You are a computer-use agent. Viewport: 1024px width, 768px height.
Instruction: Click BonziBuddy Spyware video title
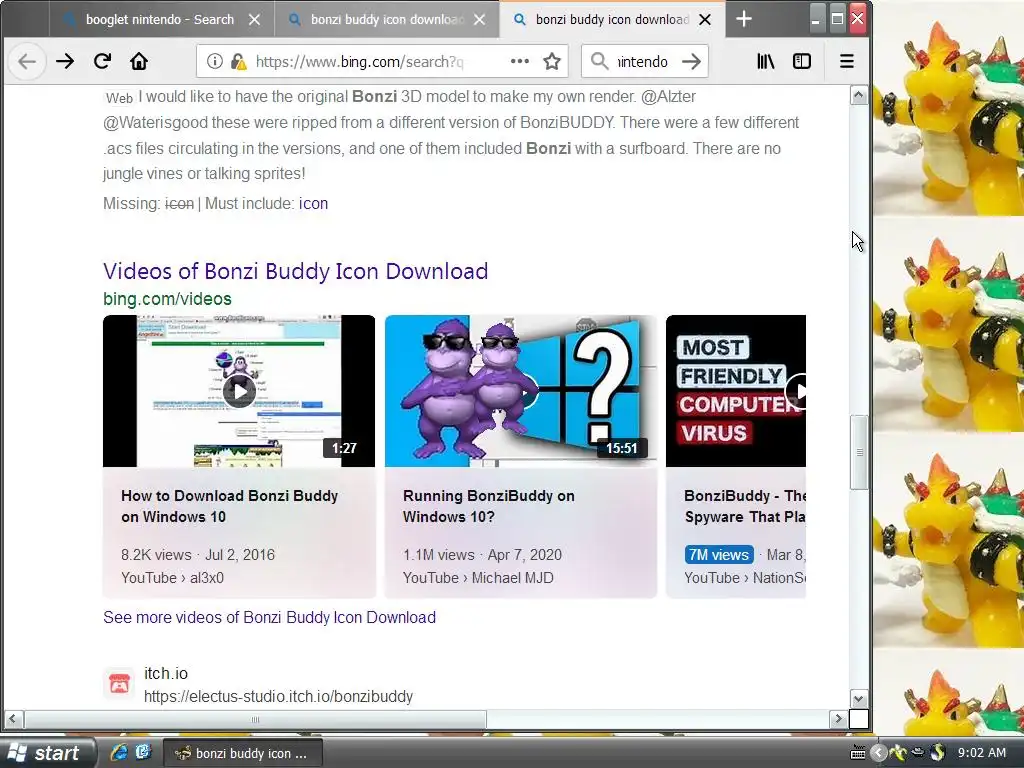click(744, 506)
